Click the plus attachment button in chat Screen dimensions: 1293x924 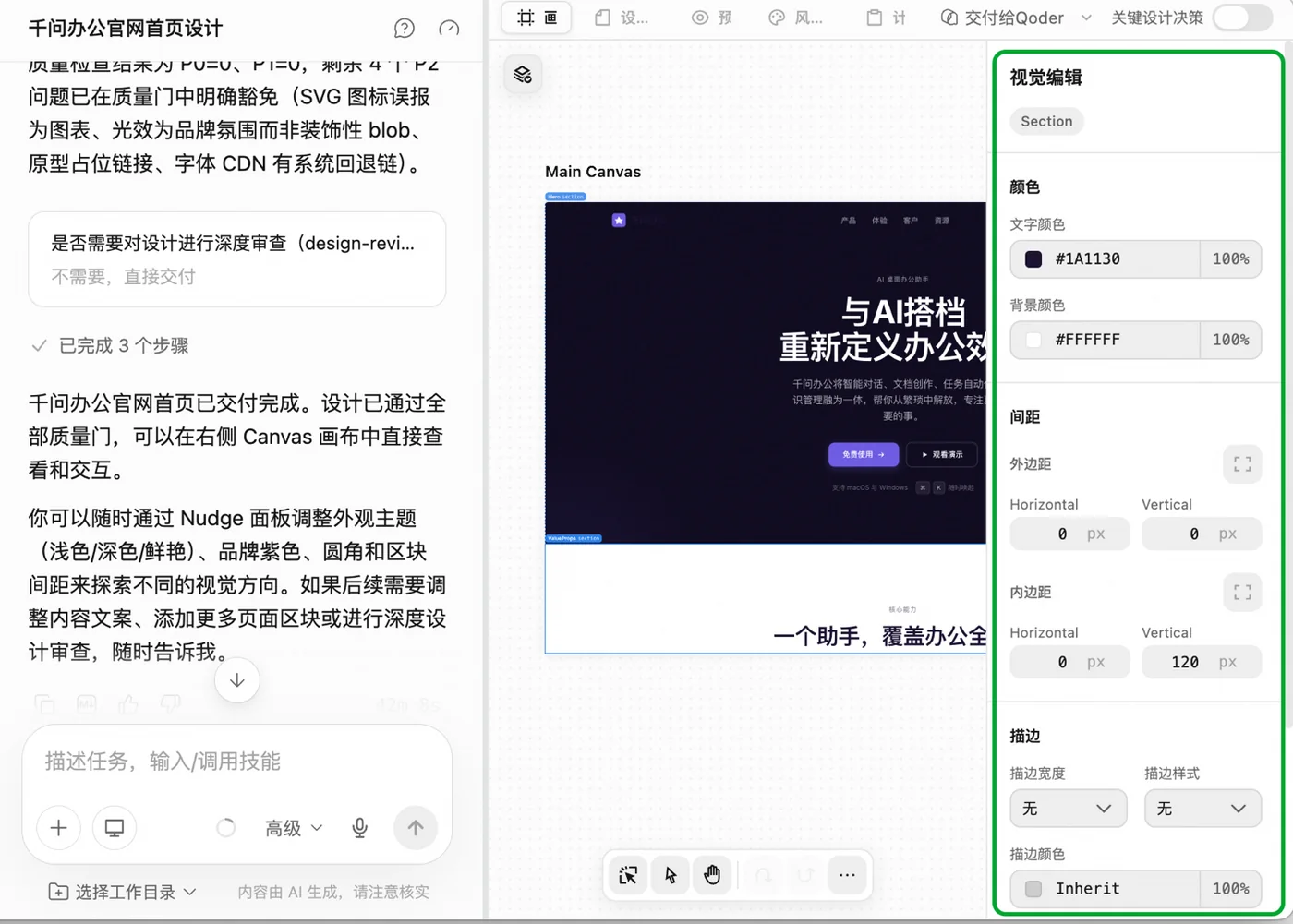tap(58, 828)
